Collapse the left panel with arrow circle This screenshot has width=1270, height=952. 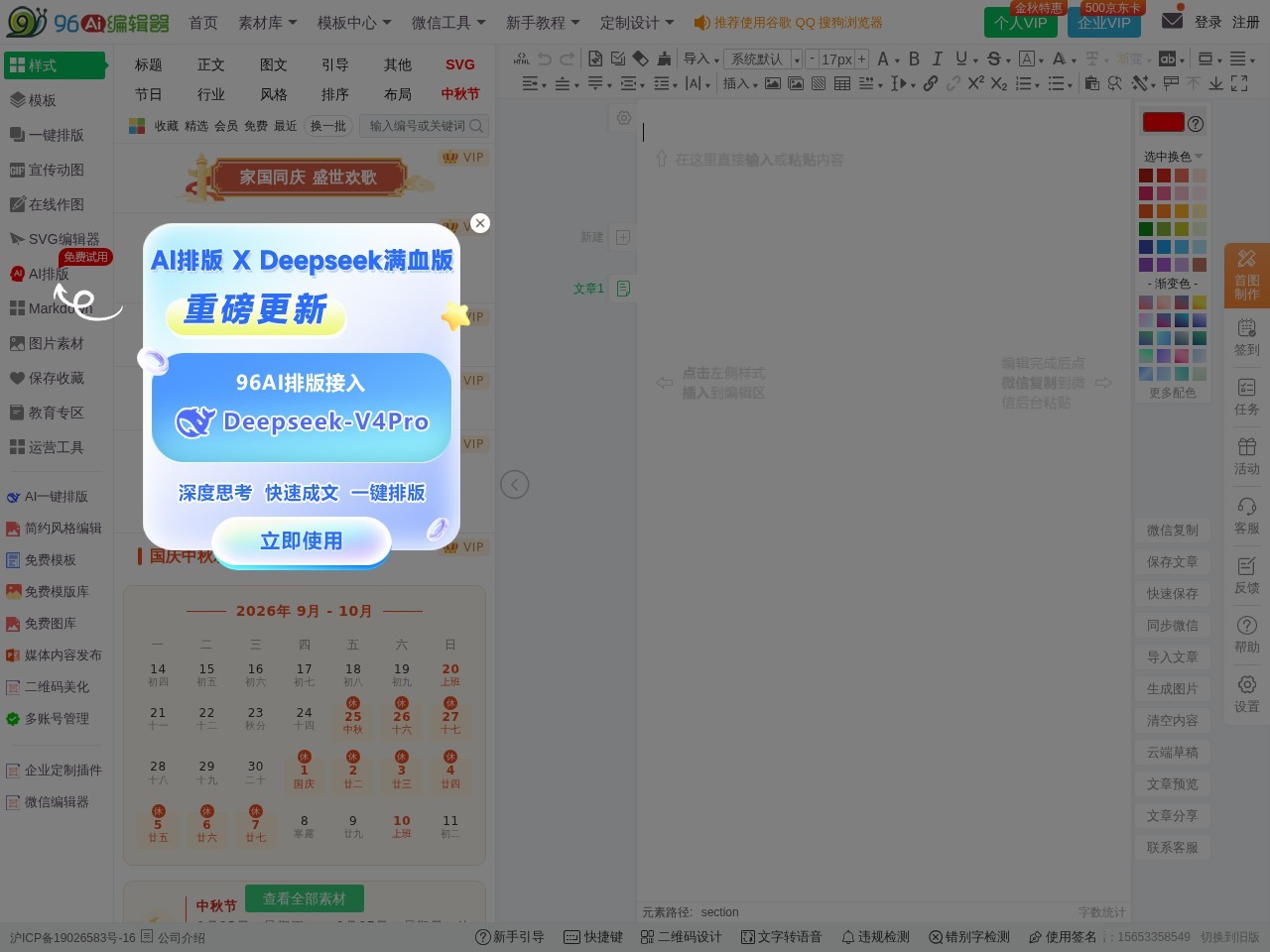click(x=514, y=485)
